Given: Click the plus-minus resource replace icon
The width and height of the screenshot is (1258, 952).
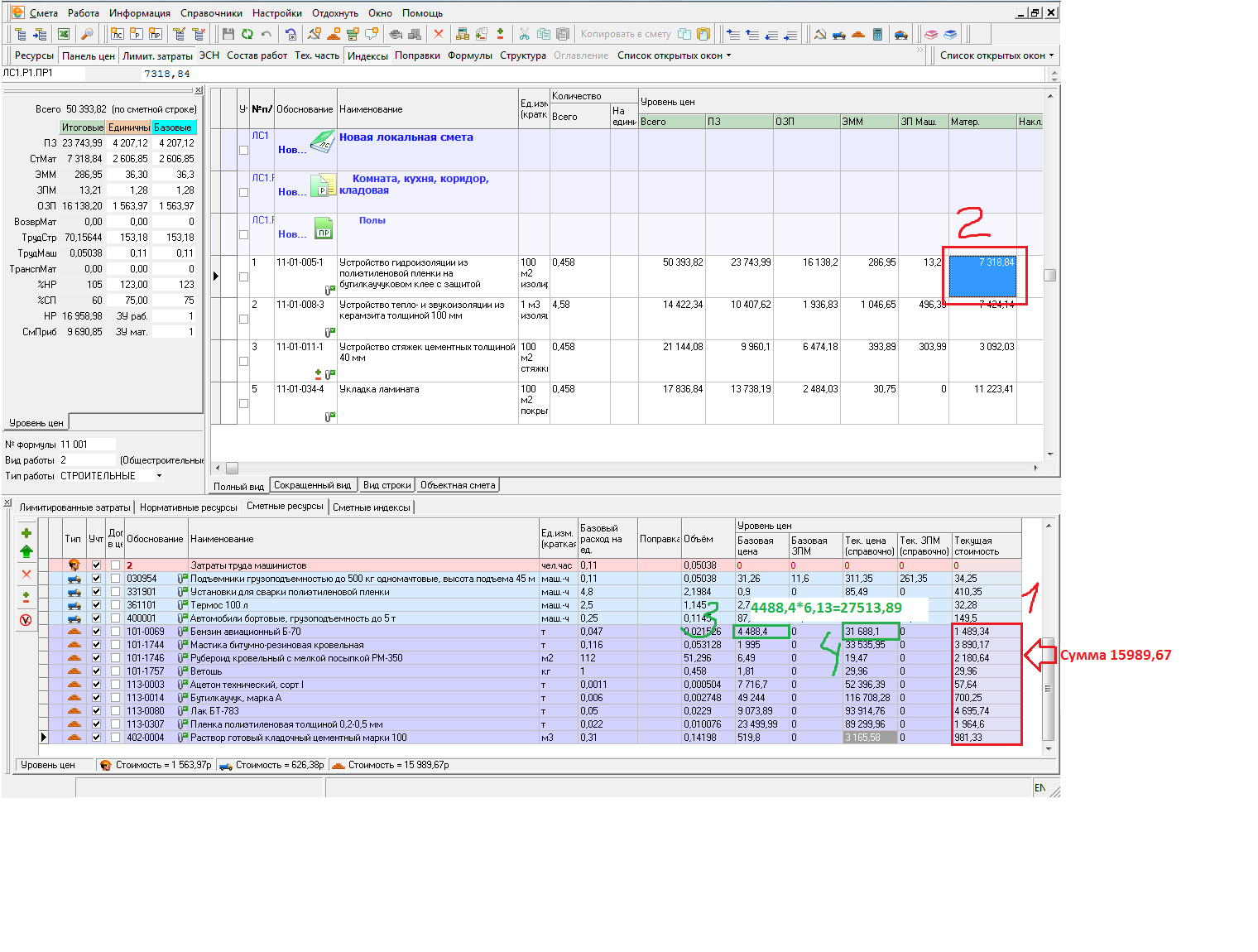Looking at the screenshot, I should (x=26, y=597).
